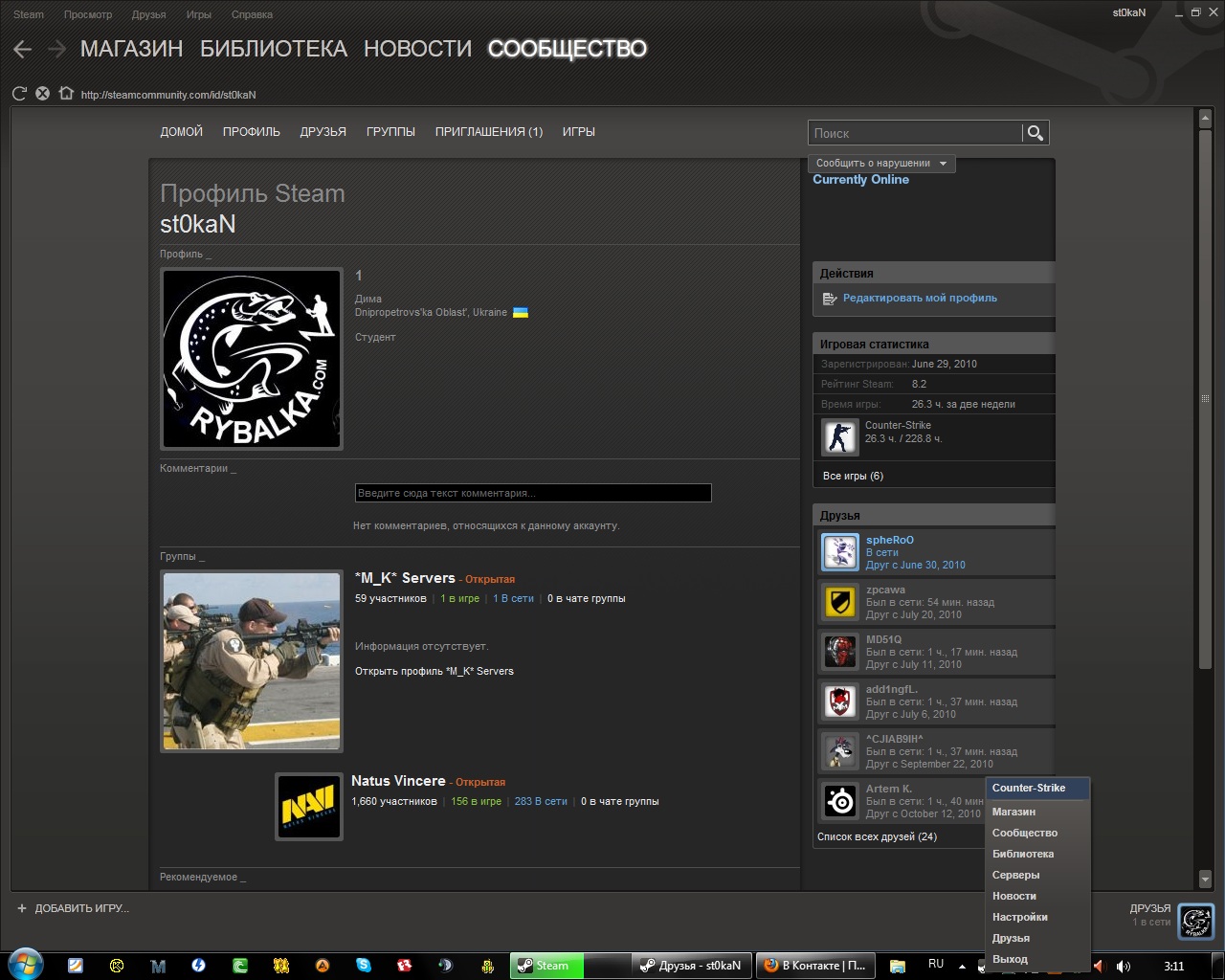Open the Просмотр menu
Screen dimensions: 1225x980
click(88, 14)
